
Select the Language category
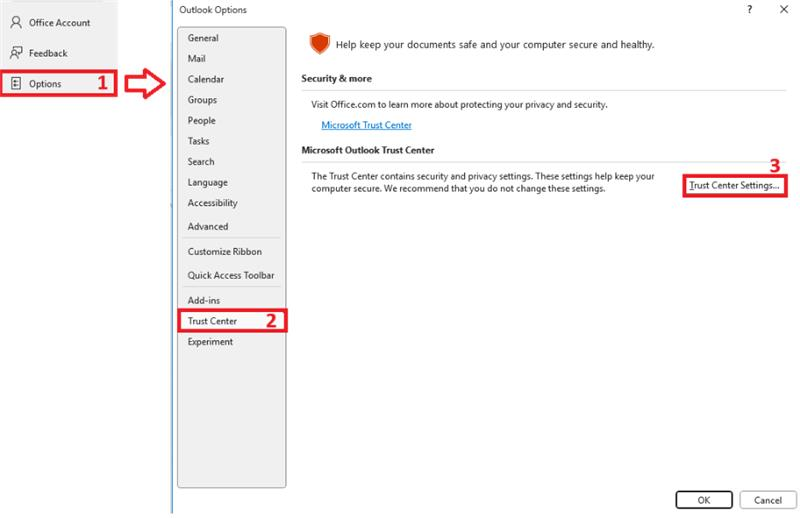click(232, 182)
